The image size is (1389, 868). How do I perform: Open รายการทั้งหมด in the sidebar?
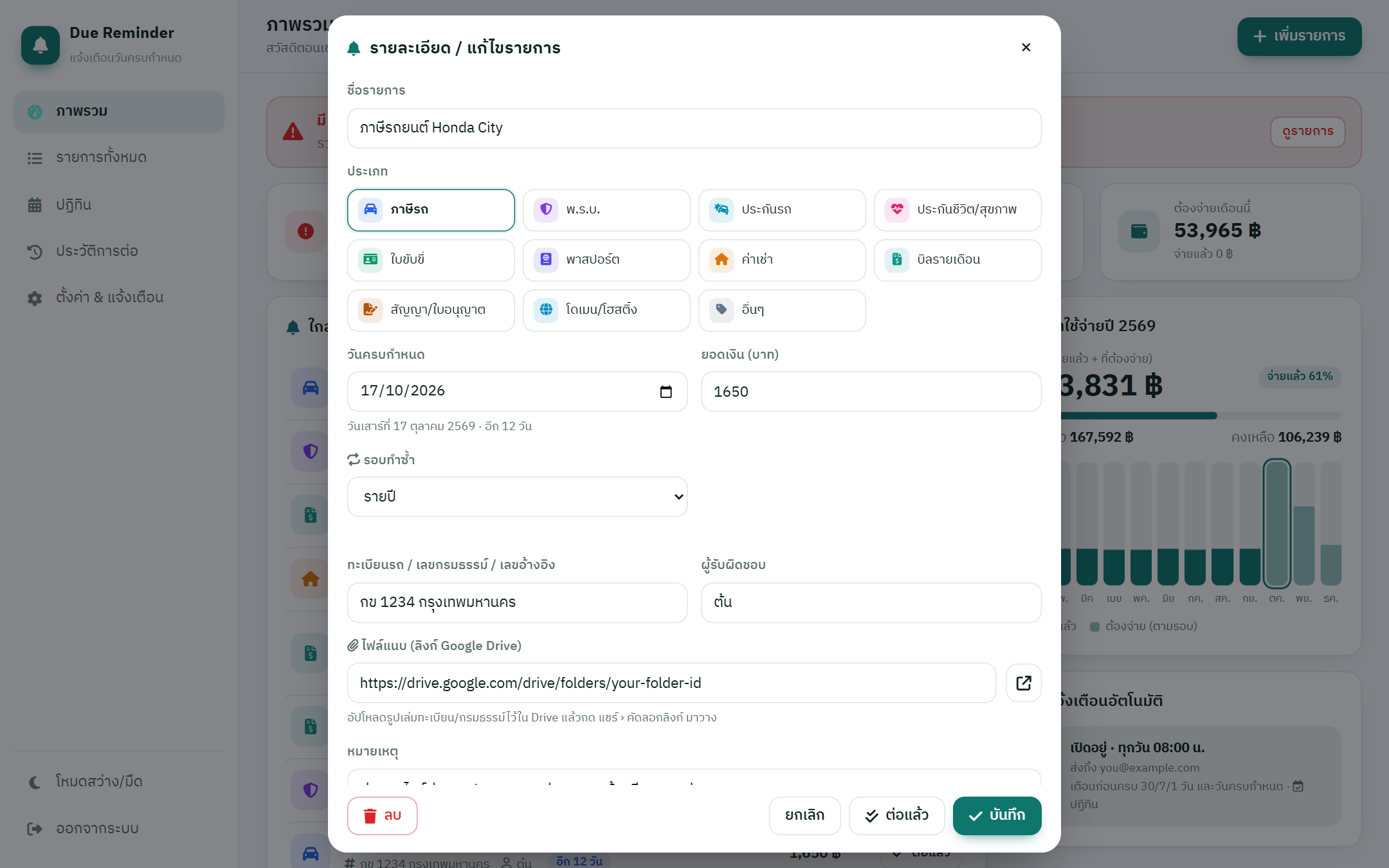[x=119, y=158]
